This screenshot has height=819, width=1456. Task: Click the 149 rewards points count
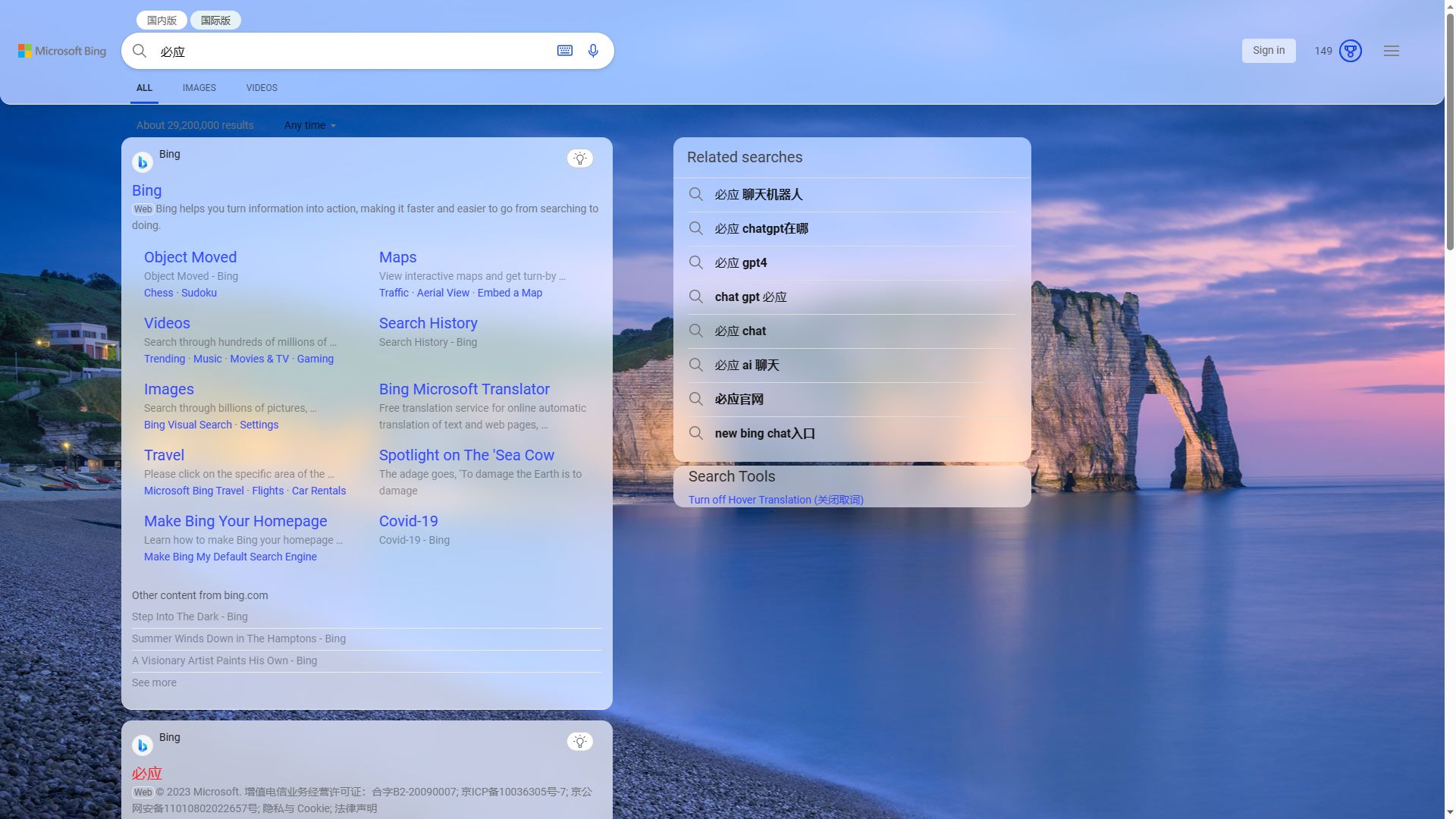[x=1323, y=51]
